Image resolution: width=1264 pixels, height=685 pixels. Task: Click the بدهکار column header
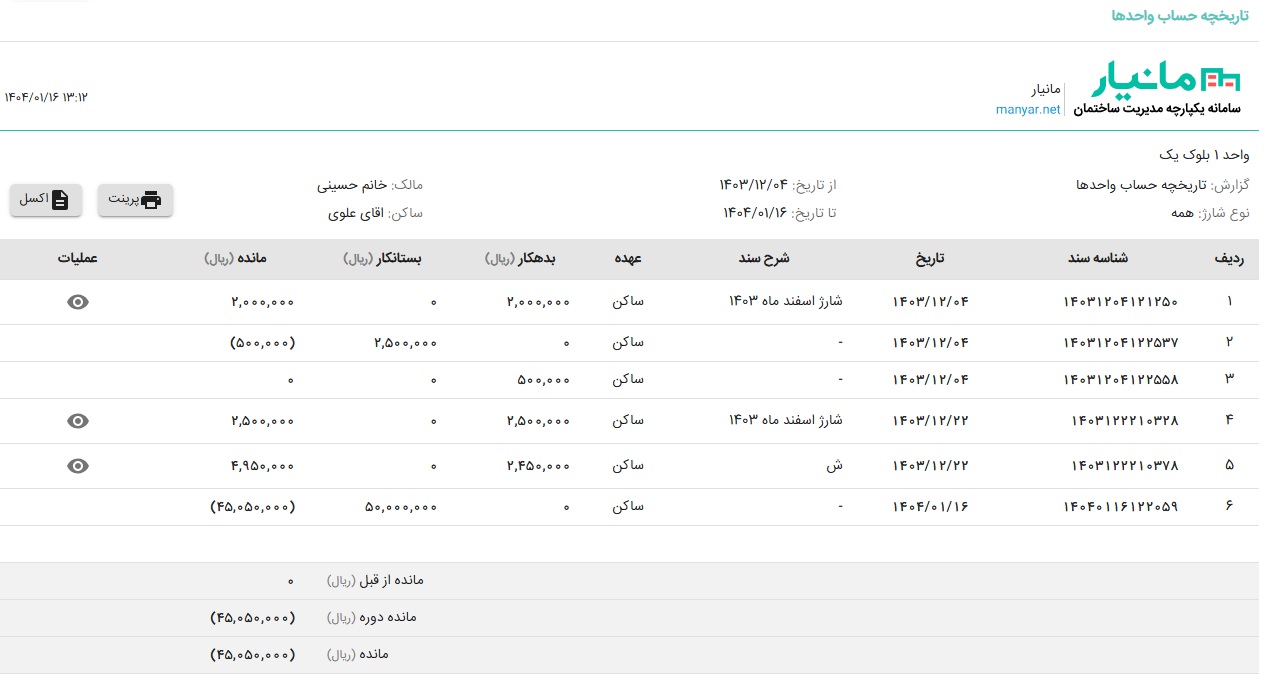520,258
